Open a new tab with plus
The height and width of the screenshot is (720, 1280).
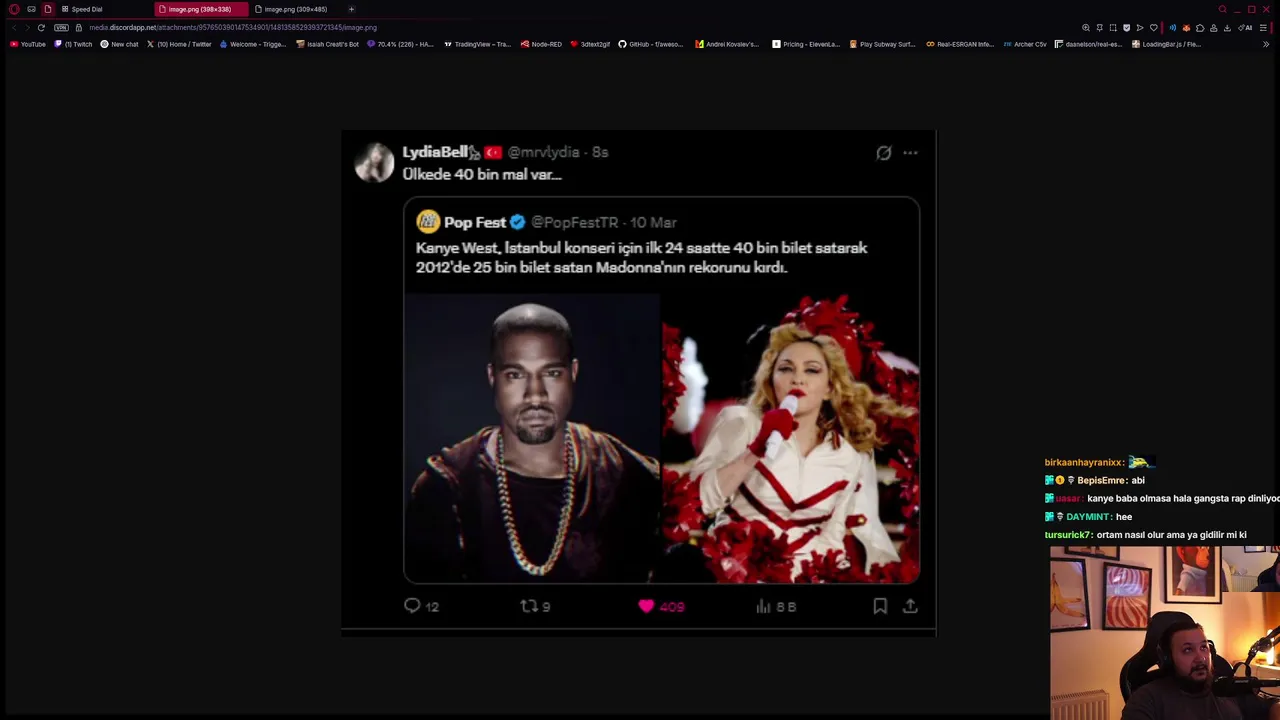coord(351,9)
